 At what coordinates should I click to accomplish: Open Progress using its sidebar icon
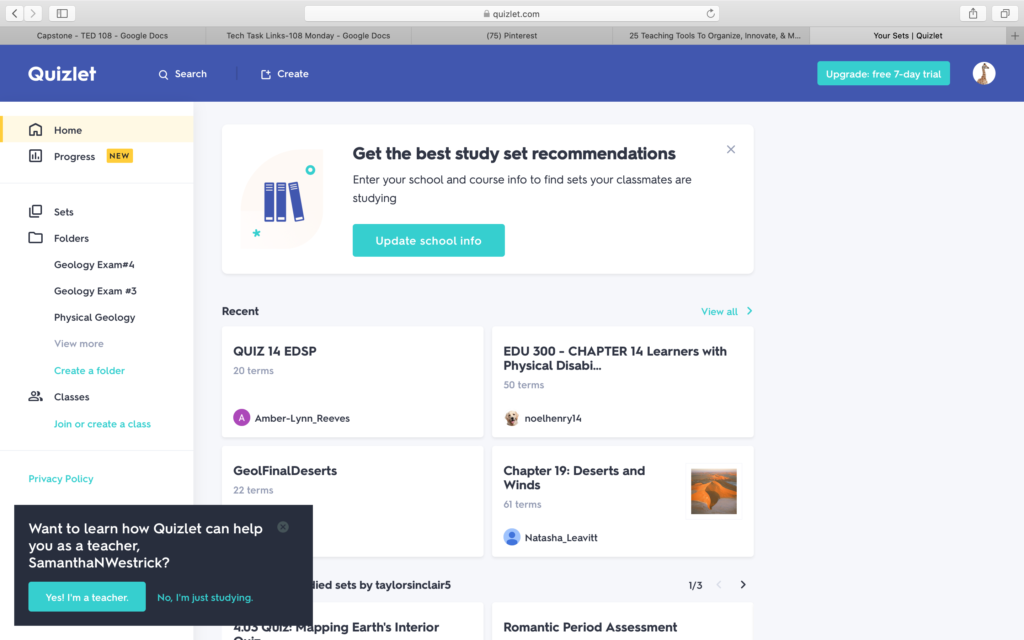pos(36,155)
